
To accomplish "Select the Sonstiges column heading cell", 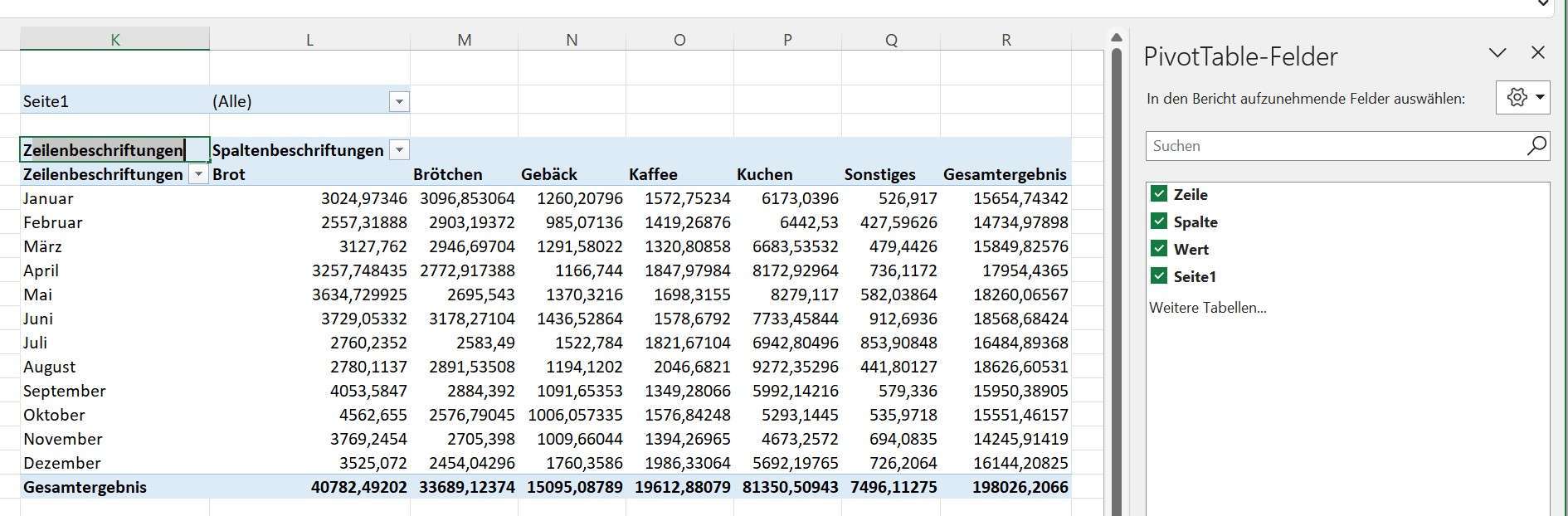I will (x=891, y=174).
